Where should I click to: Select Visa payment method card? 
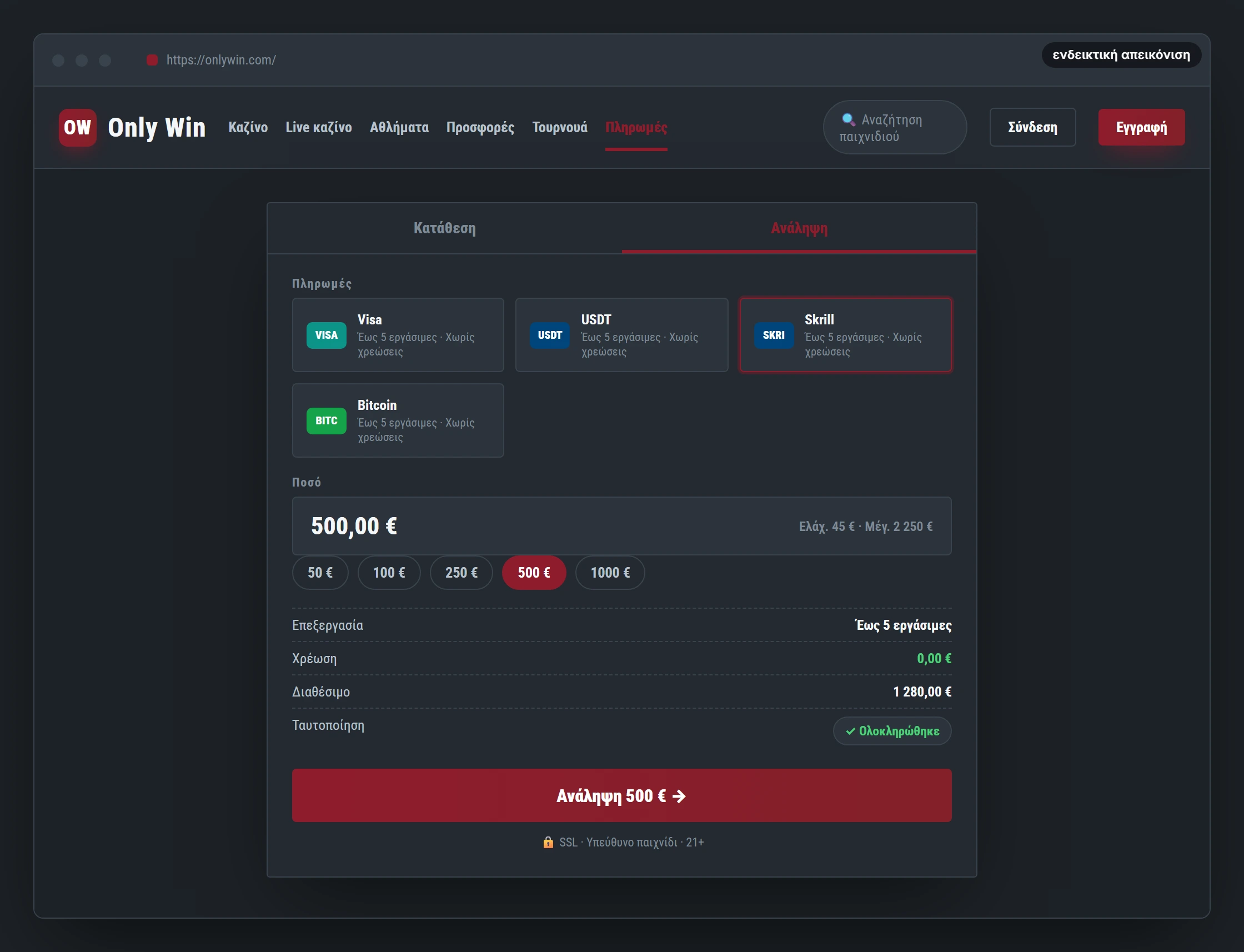[398, 335]
